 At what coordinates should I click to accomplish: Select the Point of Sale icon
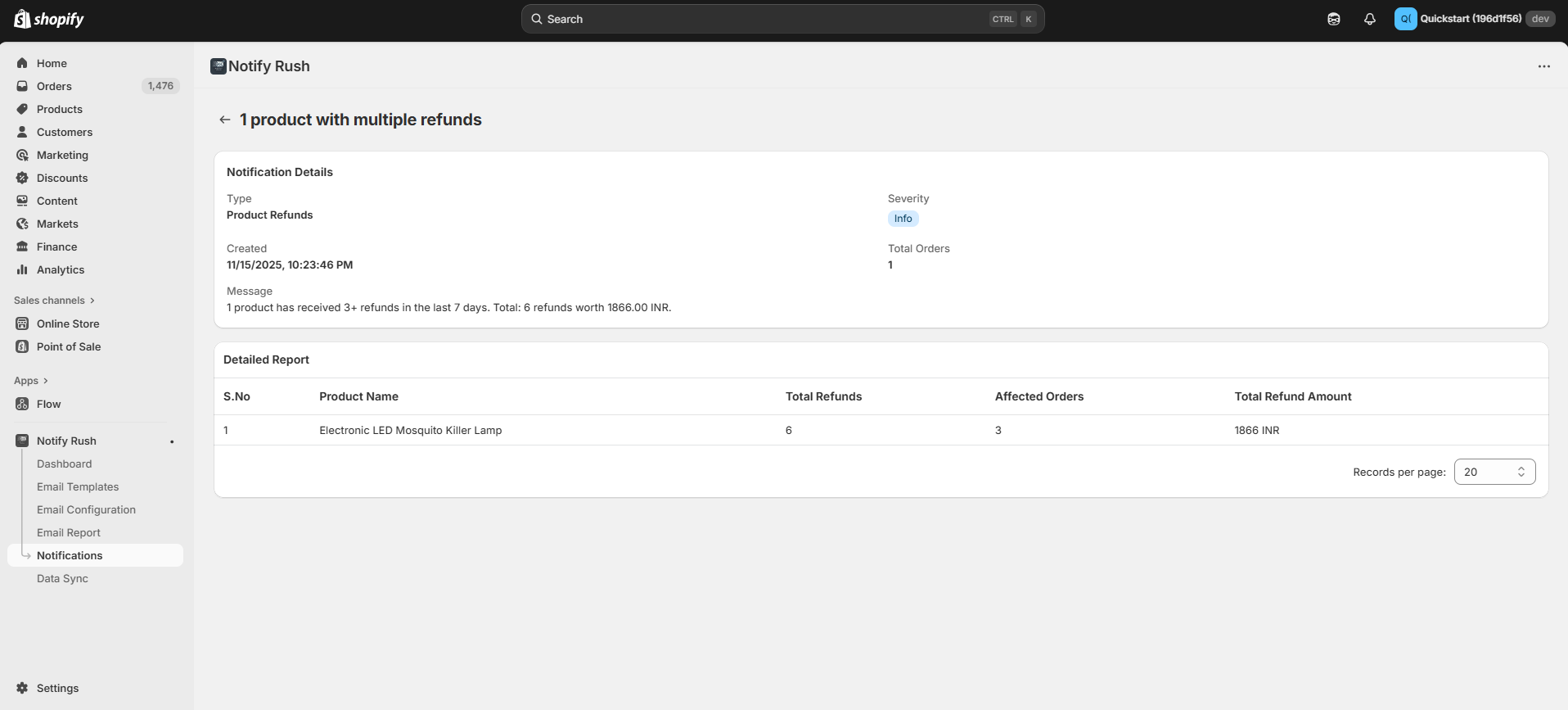point(23,346)
